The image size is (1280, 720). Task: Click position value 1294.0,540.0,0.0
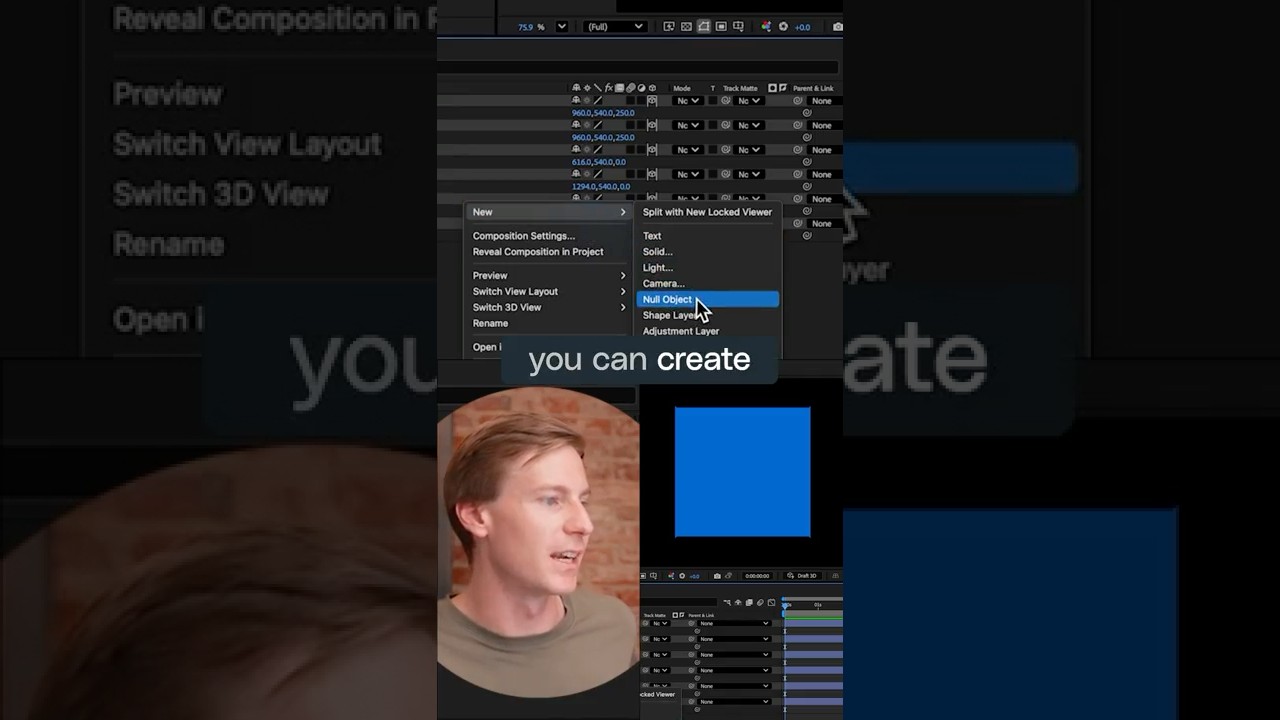coord(601,186)
